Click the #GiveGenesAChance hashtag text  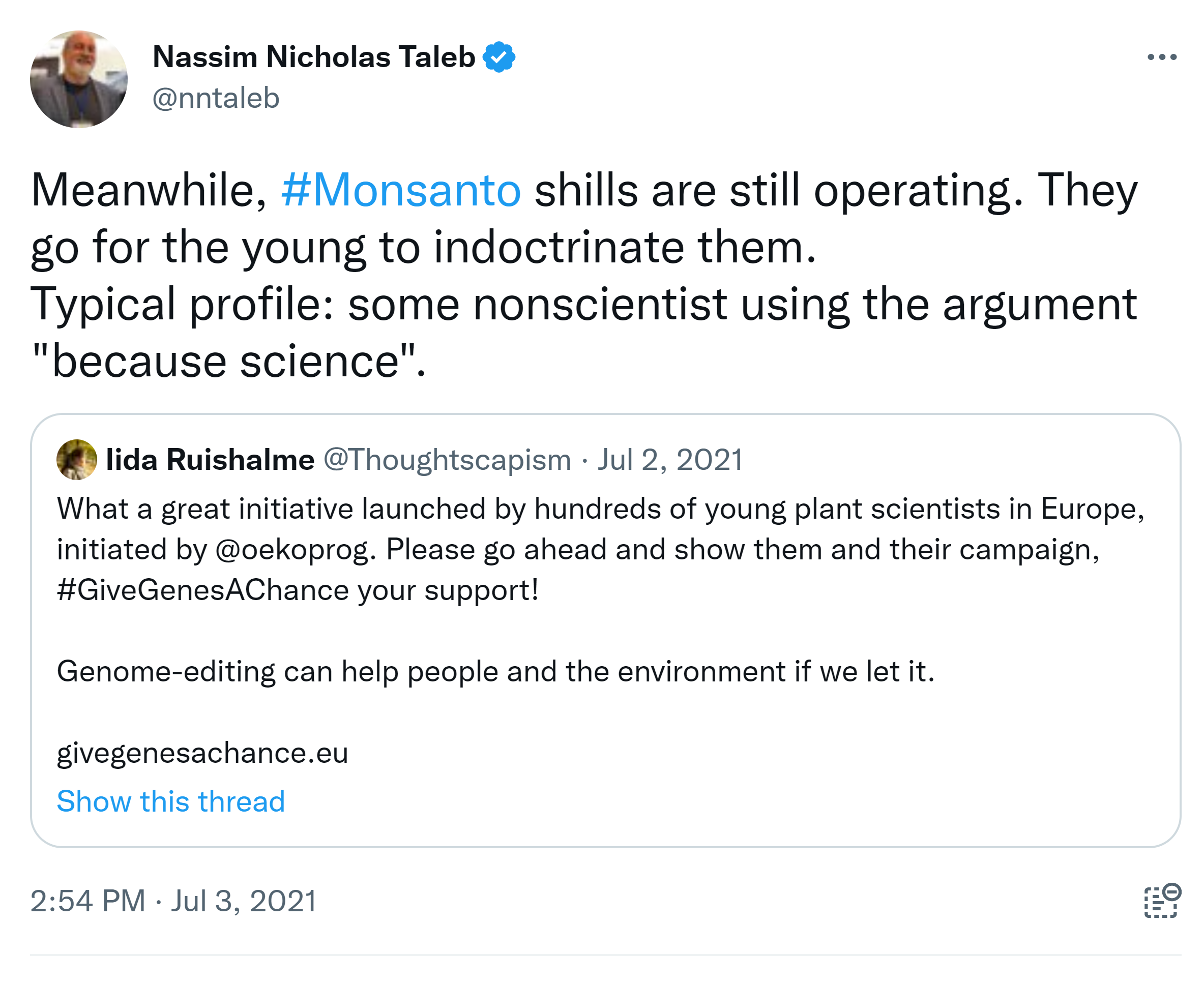[x=202, y=590]
